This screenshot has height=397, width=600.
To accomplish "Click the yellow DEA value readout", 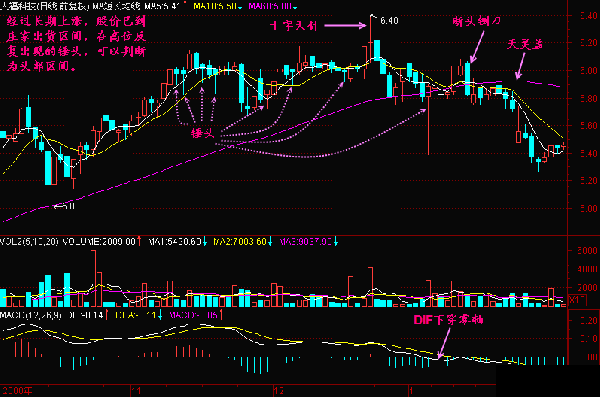I will click(136, 315).
